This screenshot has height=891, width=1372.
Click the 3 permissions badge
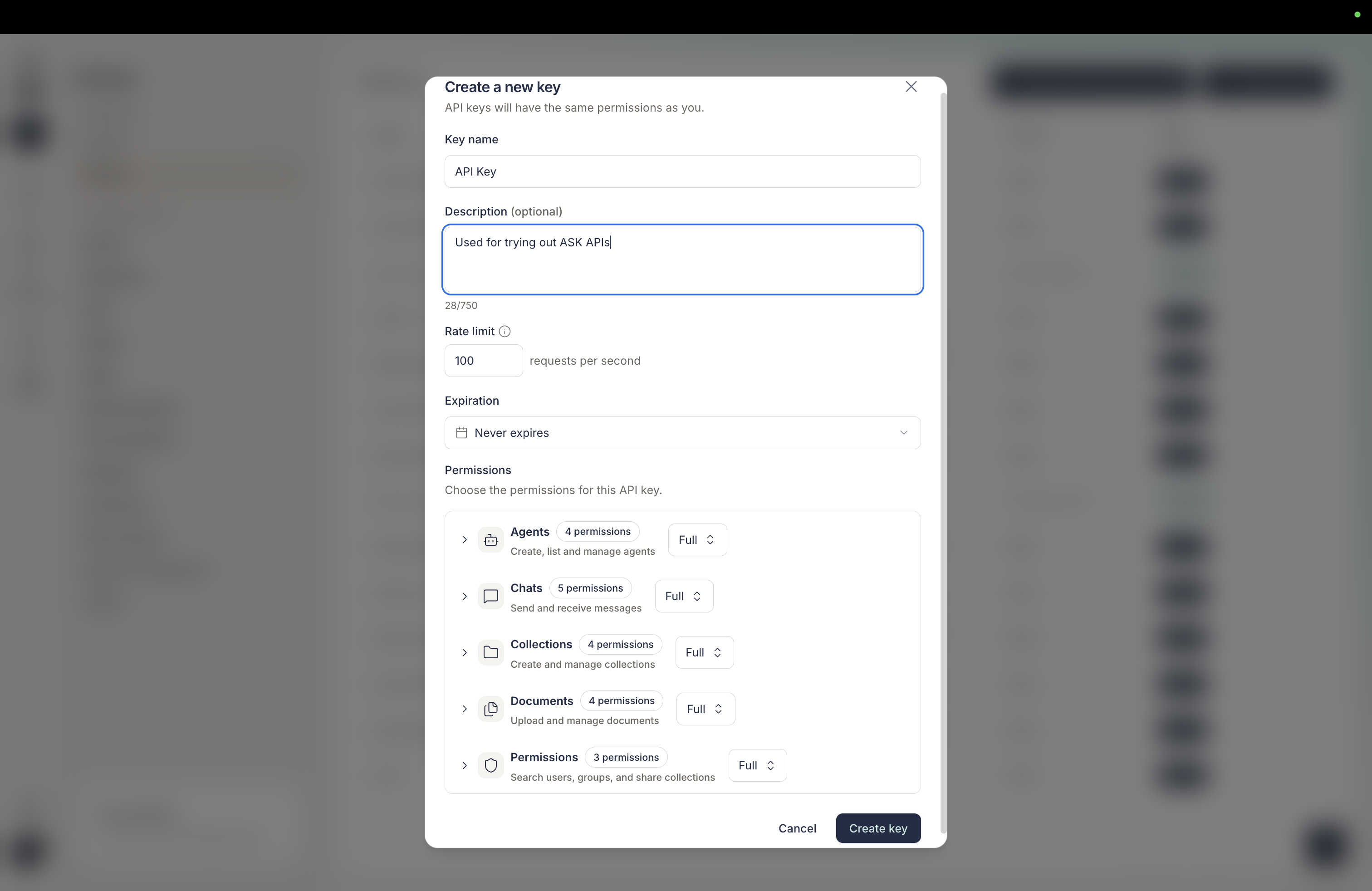626,757
